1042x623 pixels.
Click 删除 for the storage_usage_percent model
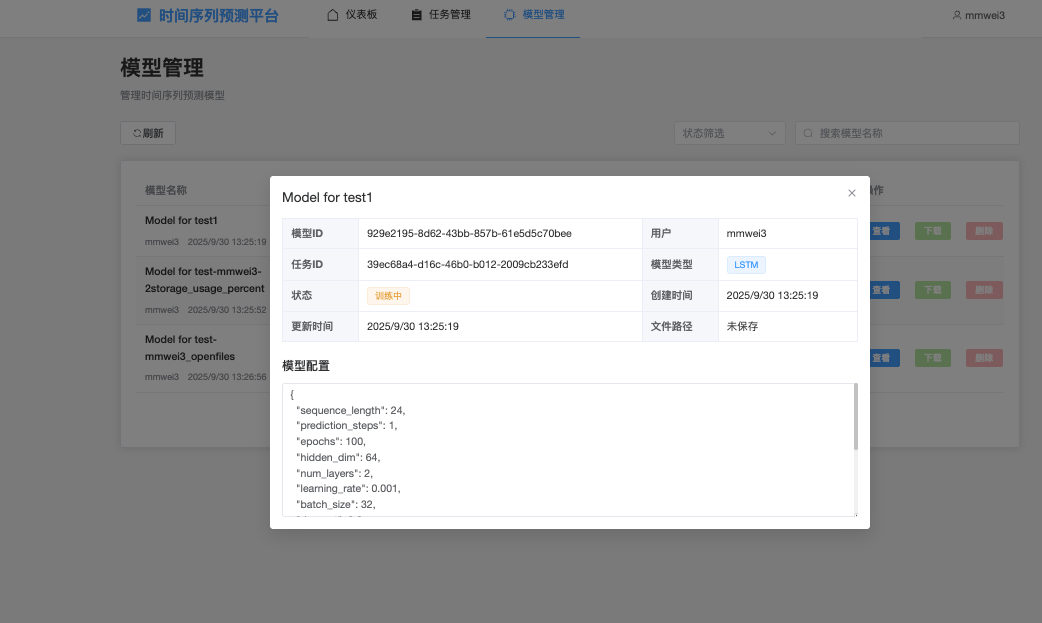pos(984,290)
